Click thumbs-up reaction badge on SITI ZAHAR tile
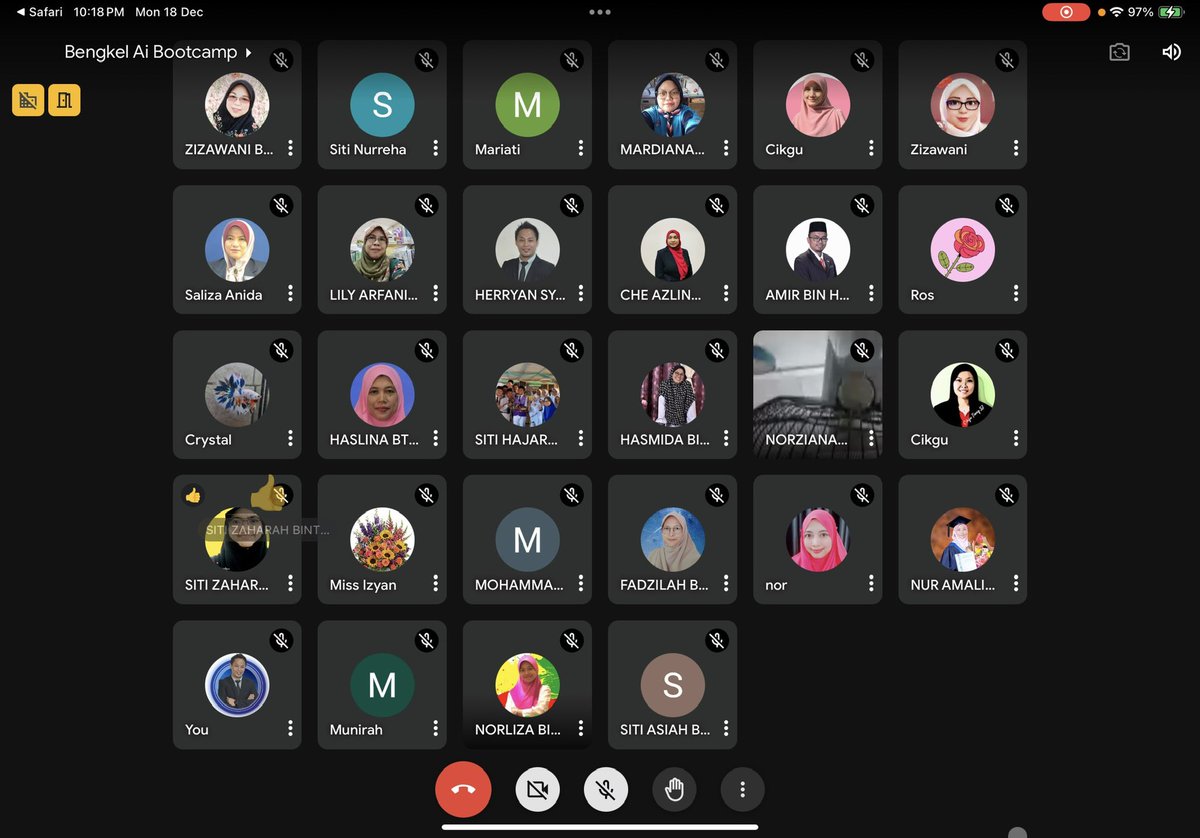Screen dimensions: 1200x838 [x=193, y=495]
